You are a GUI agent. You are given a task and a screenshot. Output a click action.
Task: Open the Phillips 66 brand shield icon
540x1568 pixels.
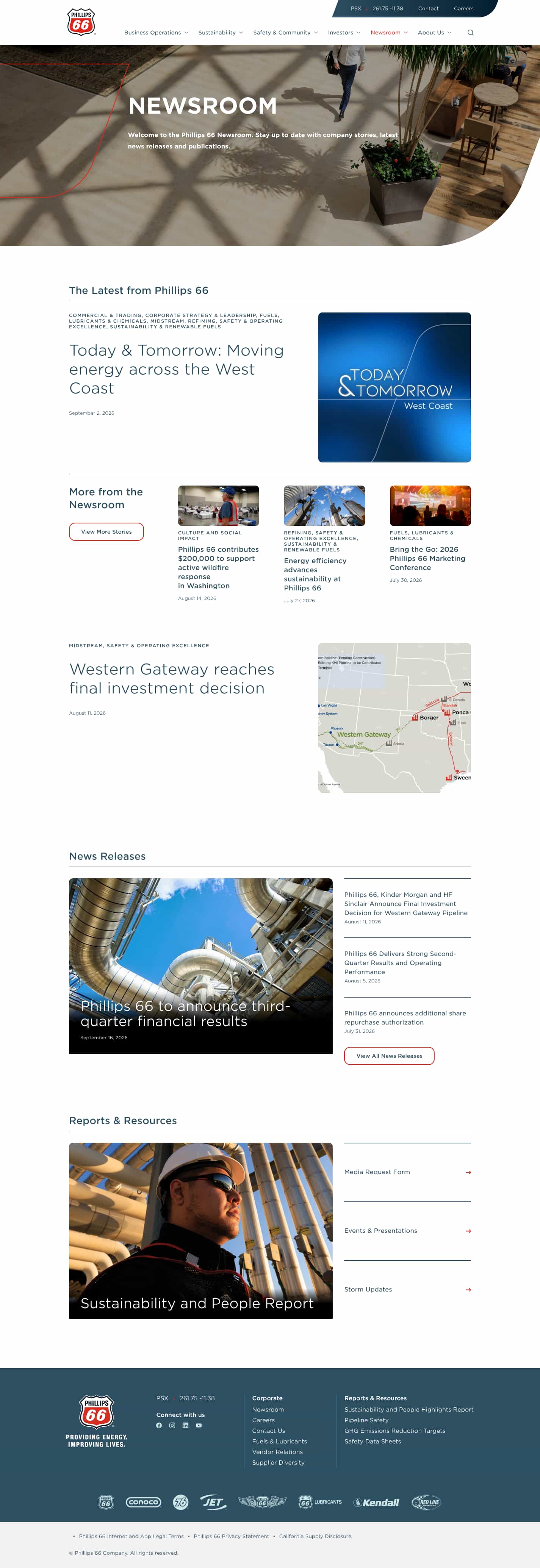point(106,1502)
